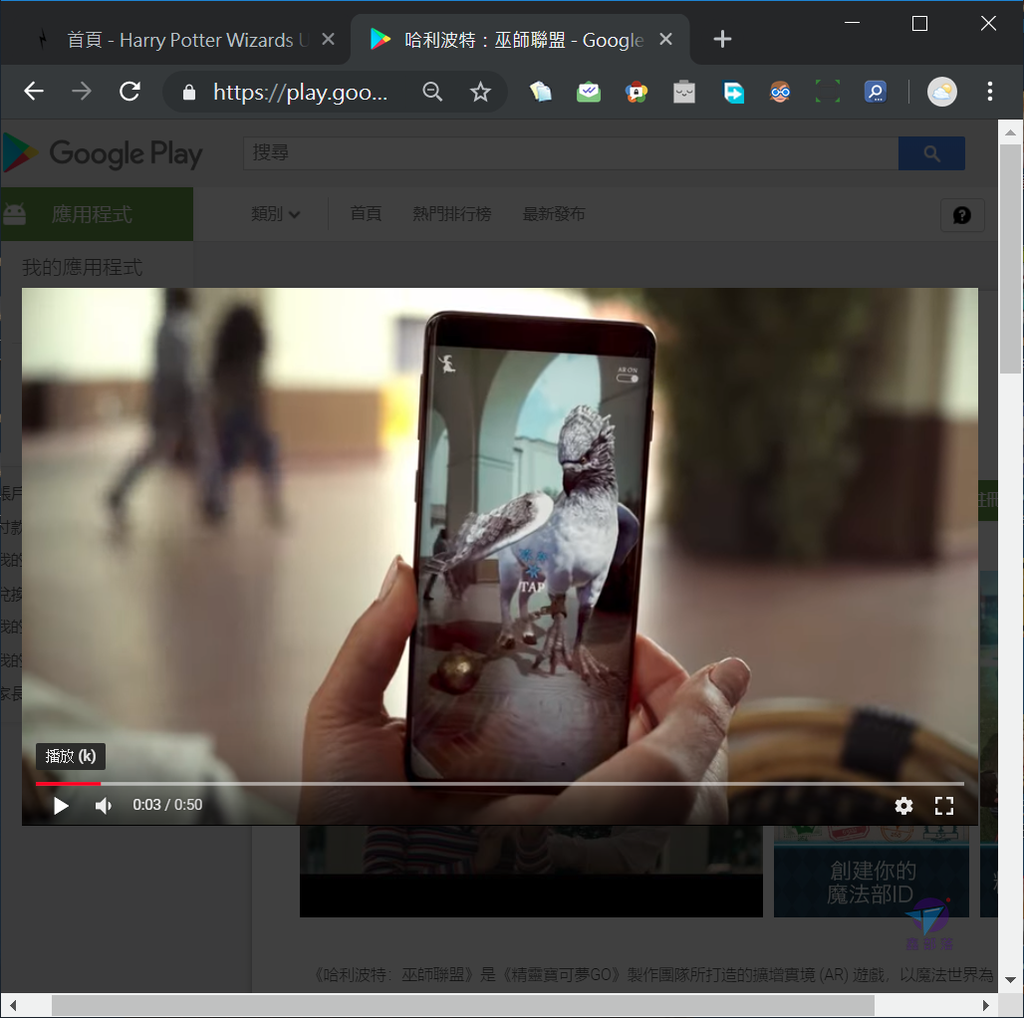Image resolution: width=1024 pixels, height=1018 pixels.
Task: Go back to the previous page
Action: (x=33, y=91)
